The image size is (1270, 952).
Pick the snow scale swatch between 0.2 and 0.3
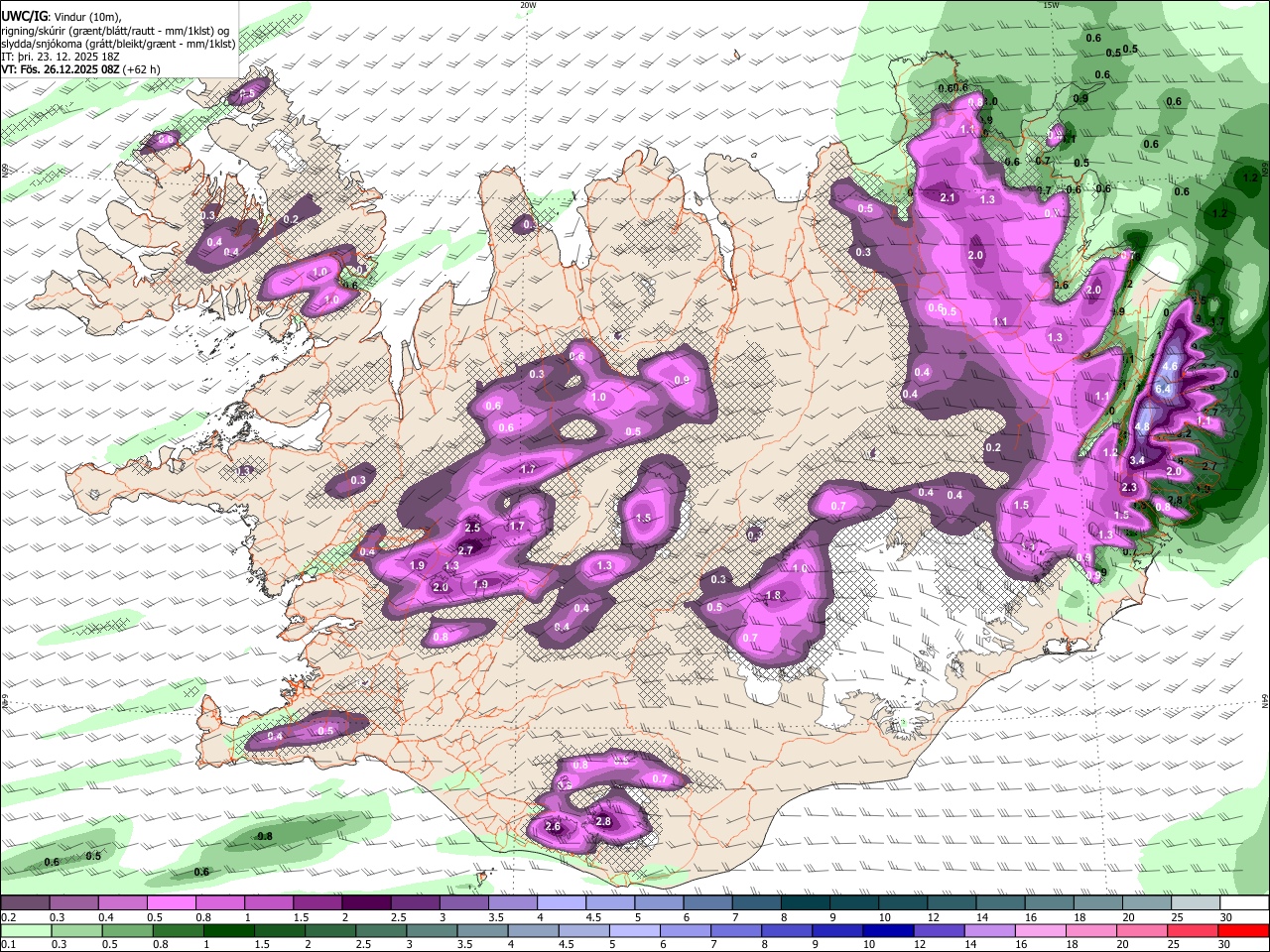pyautogui.click(x=25, y=903)
